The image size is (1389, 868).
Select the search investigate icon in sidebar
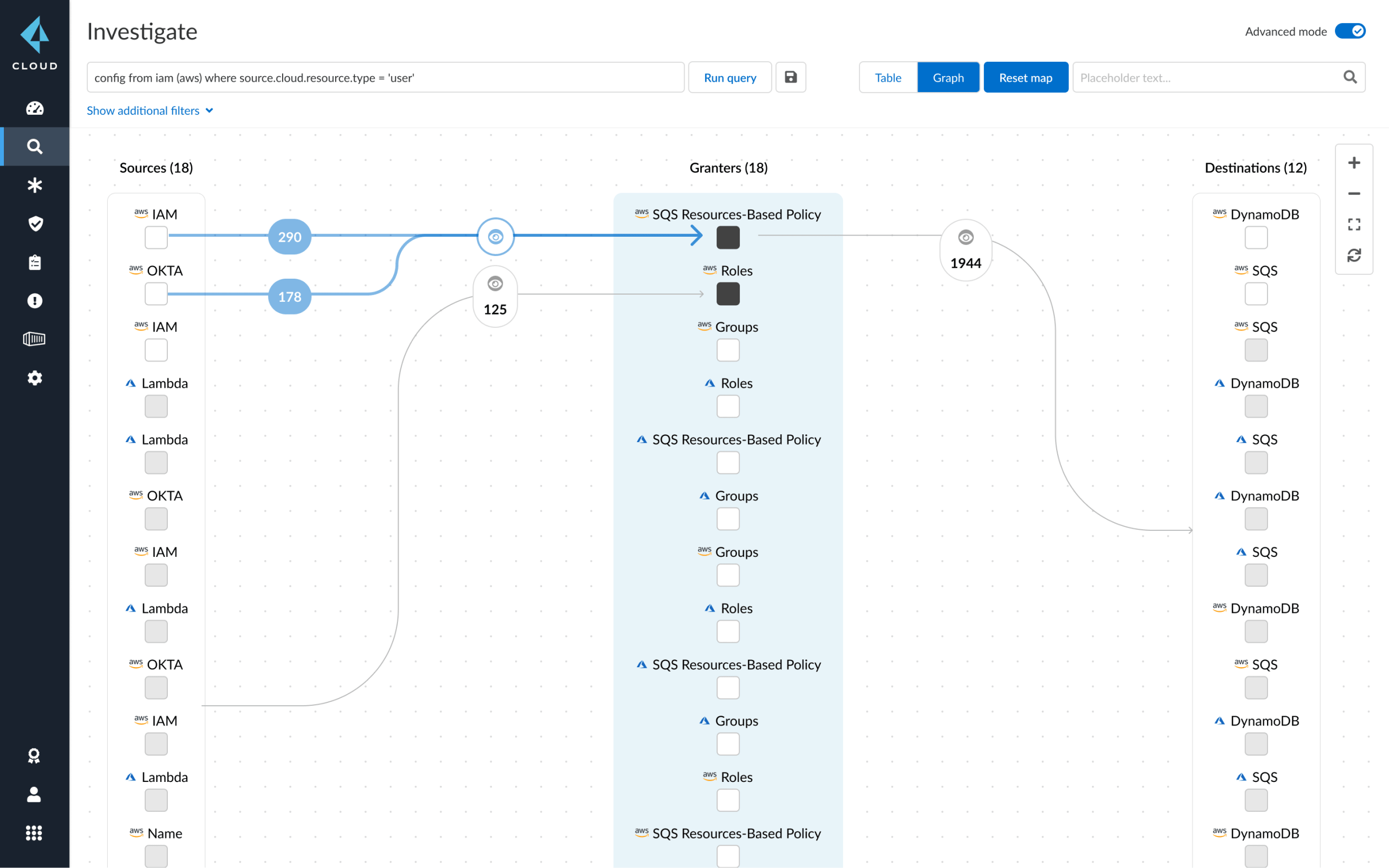coord(34,146)
